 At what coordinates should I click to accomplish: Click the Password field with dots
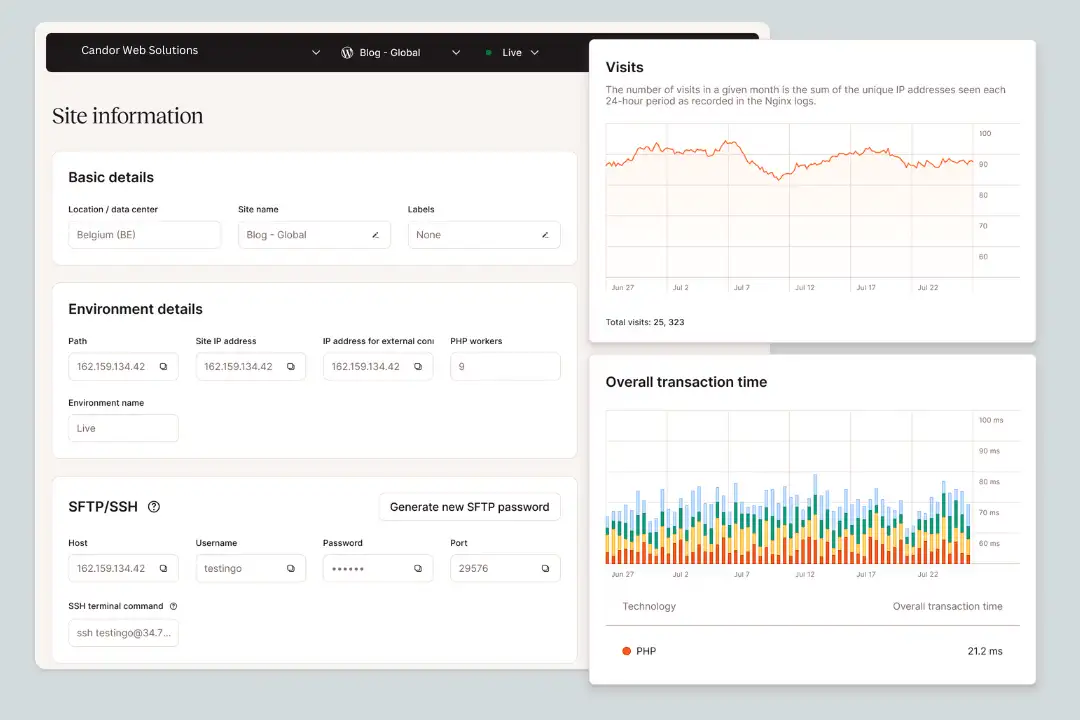[x=378, y=568]
